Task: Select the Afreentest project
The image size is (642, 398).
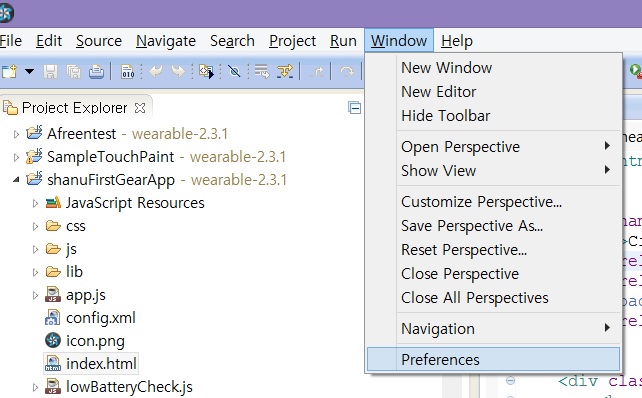Action: coord(127,134)
